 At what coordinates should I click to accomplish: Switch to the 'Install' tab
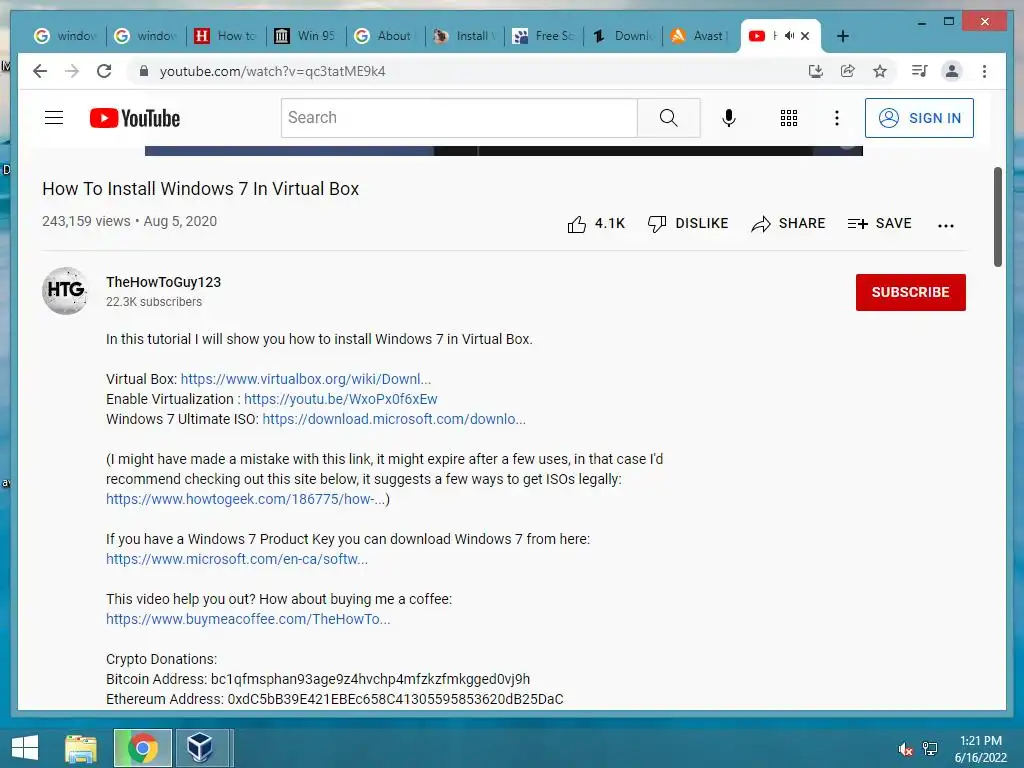point(466,36)
